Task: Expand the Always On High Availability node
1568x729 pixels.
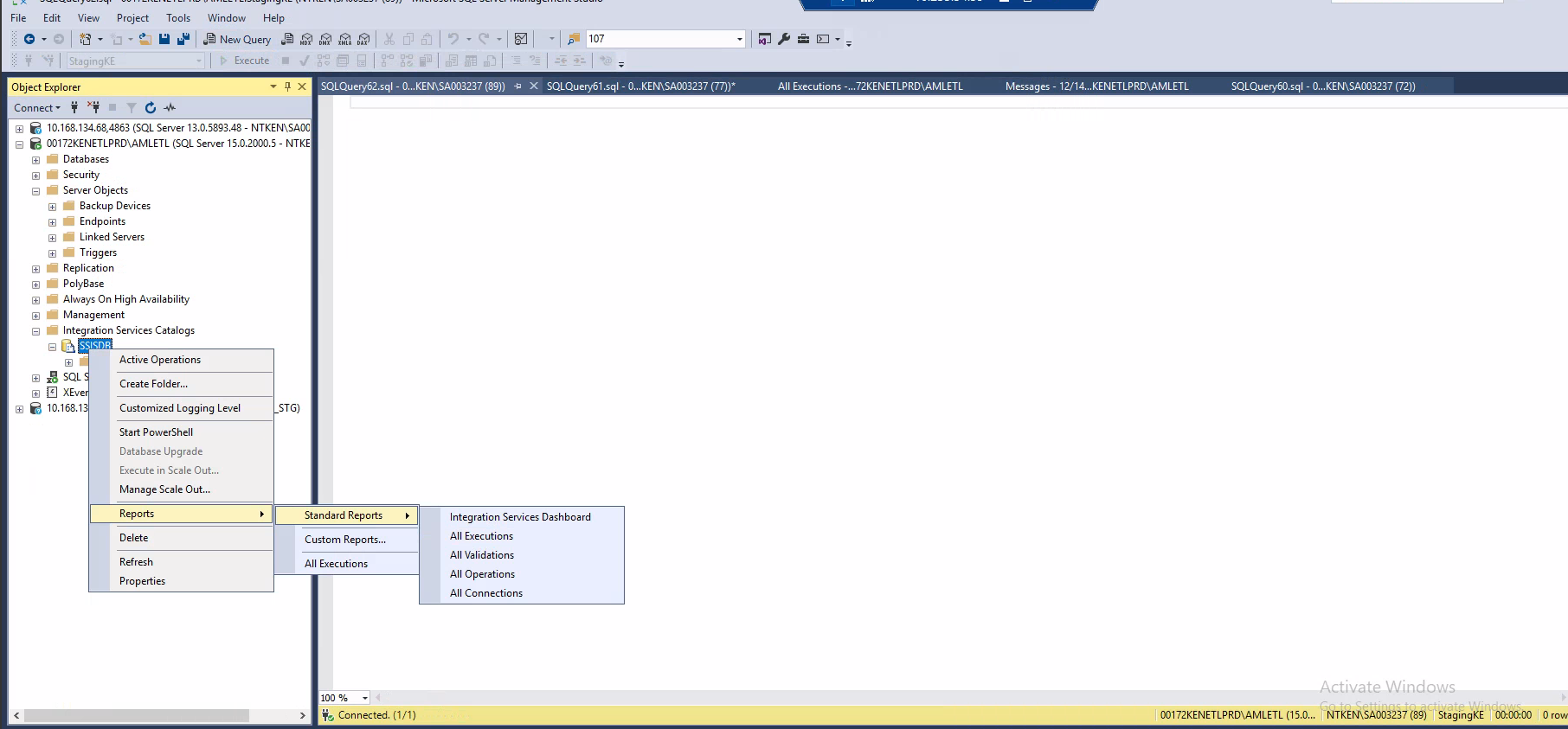Action: (35, 300)
